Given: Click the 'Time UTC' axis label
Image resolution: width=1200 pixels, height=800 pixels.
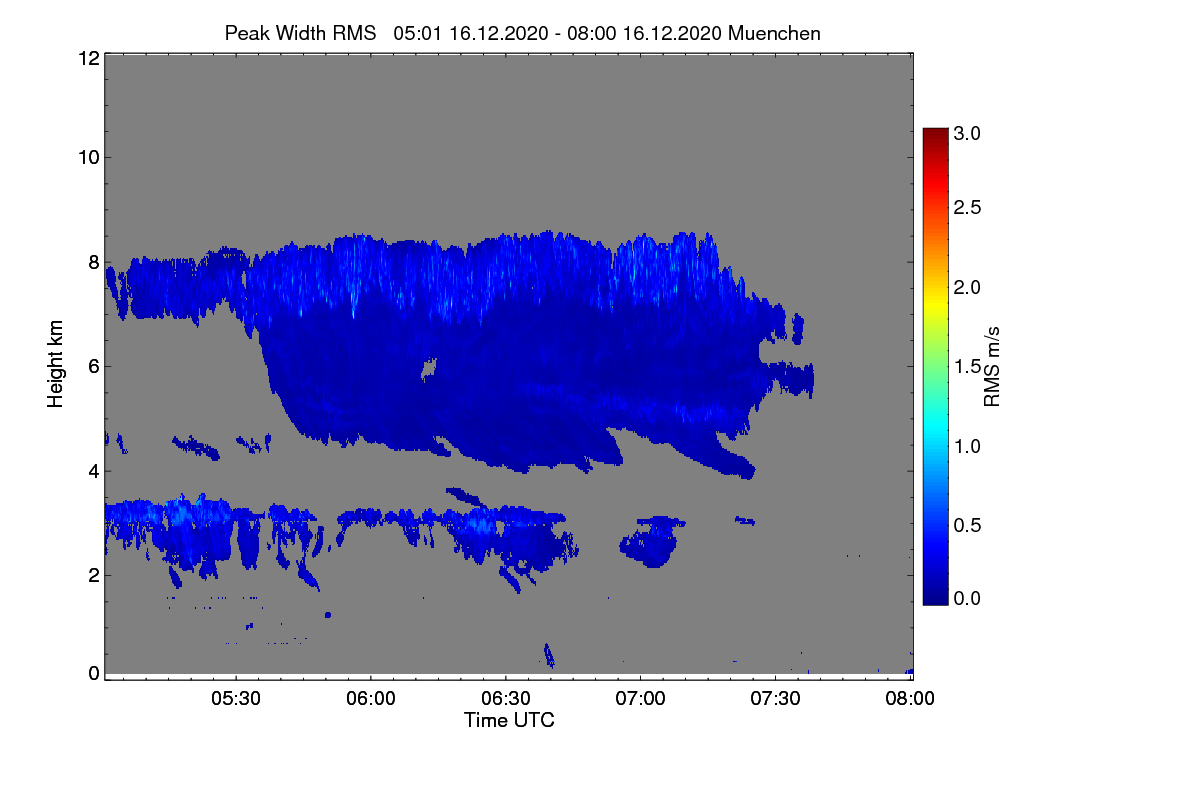Looking at the screenshot, I should tap(509, 720).
